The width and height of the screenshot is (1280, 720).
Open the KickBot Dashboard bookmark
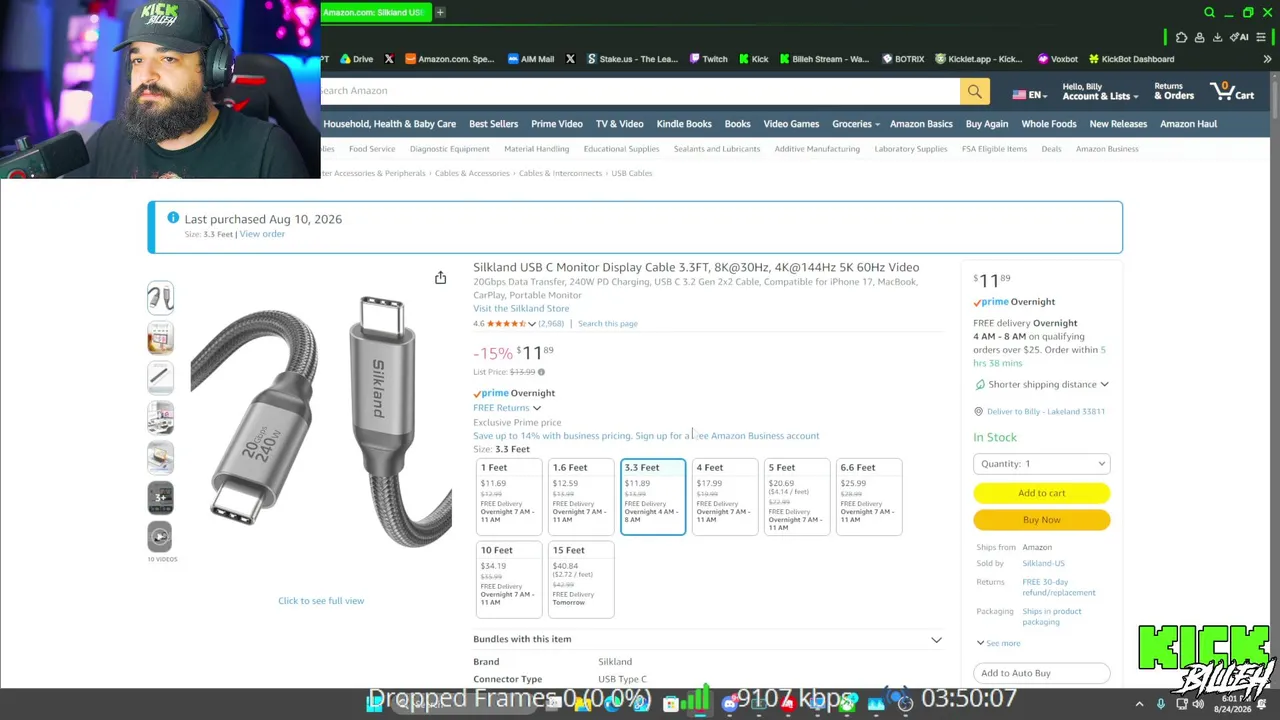pyautogui.click(x=1131, y=59)
